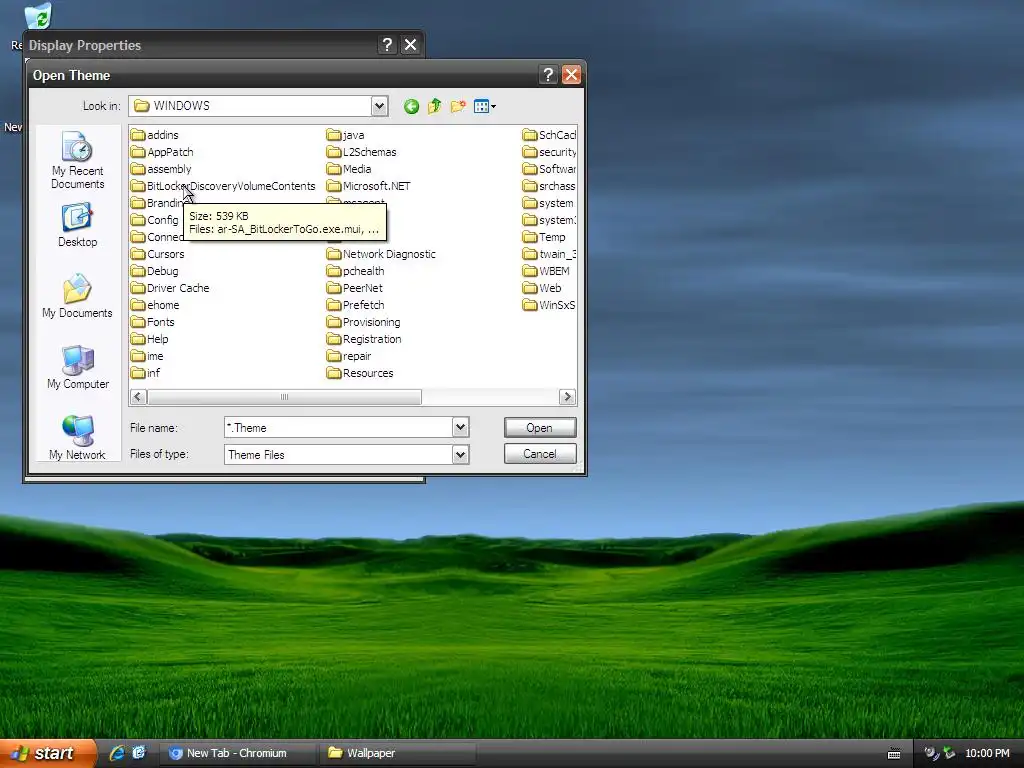Go back using the green Back arrow icon
1024x768 pixels.
(x=411, y=106)
